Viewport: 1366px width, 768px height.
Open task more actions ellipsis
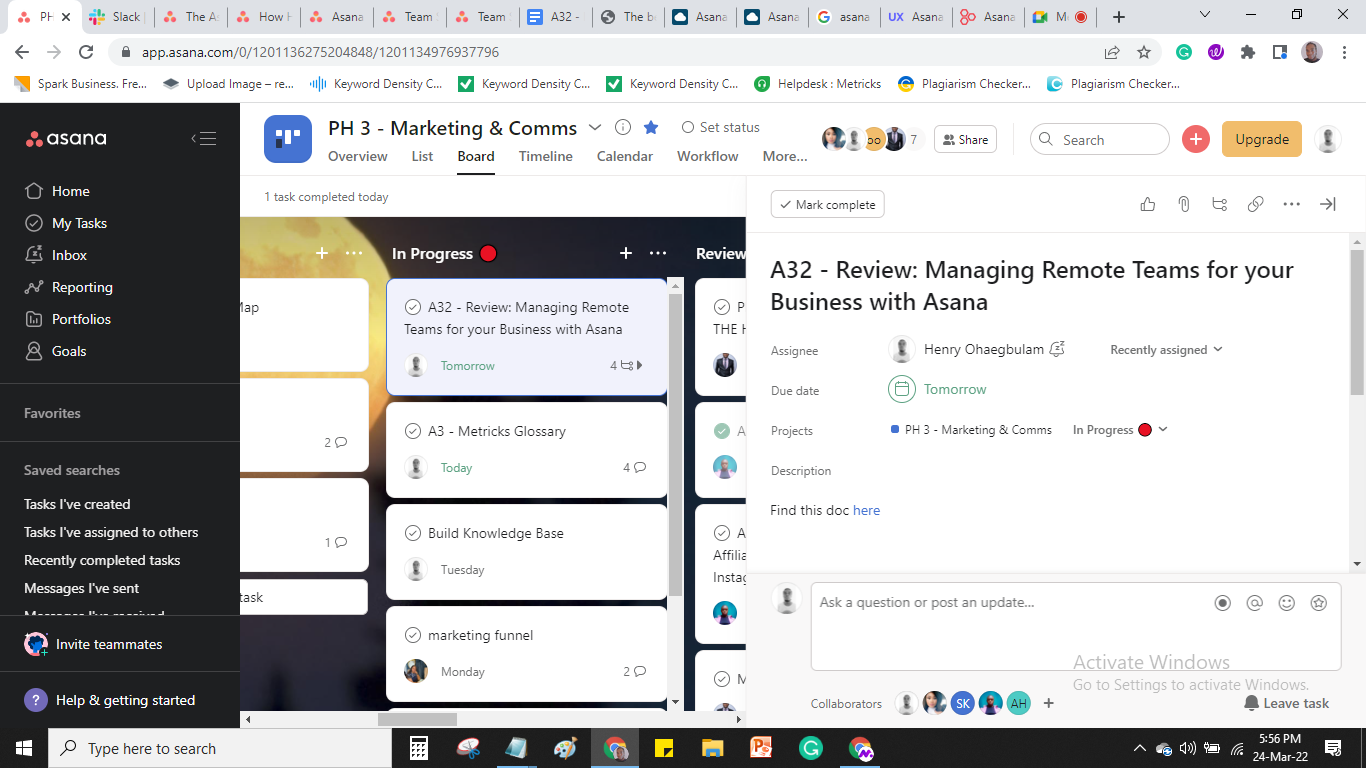1291,204
